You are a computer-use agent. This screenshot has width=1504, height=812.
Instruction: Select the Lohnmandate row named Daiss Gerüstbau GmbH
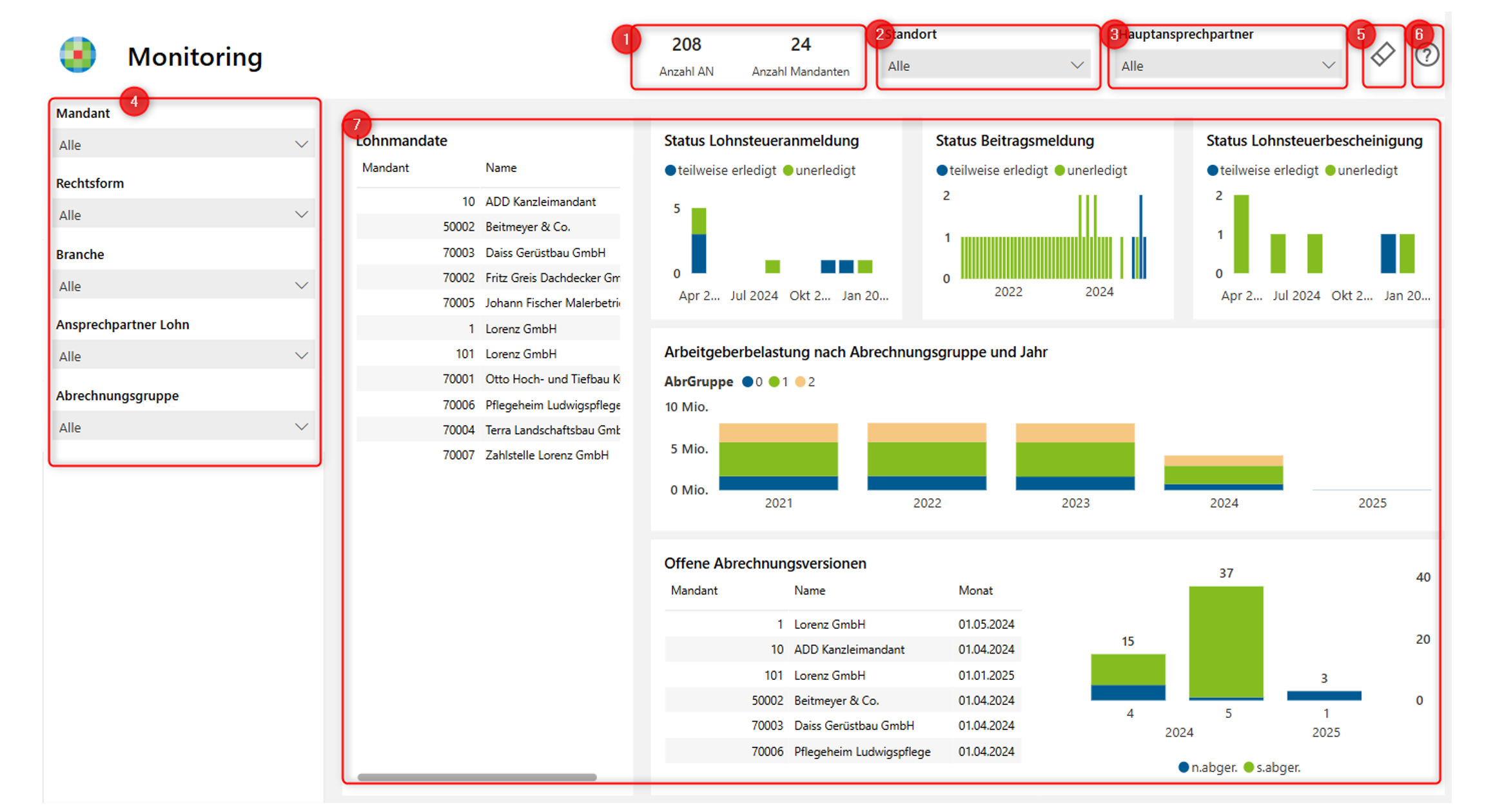tap(488, 253)
